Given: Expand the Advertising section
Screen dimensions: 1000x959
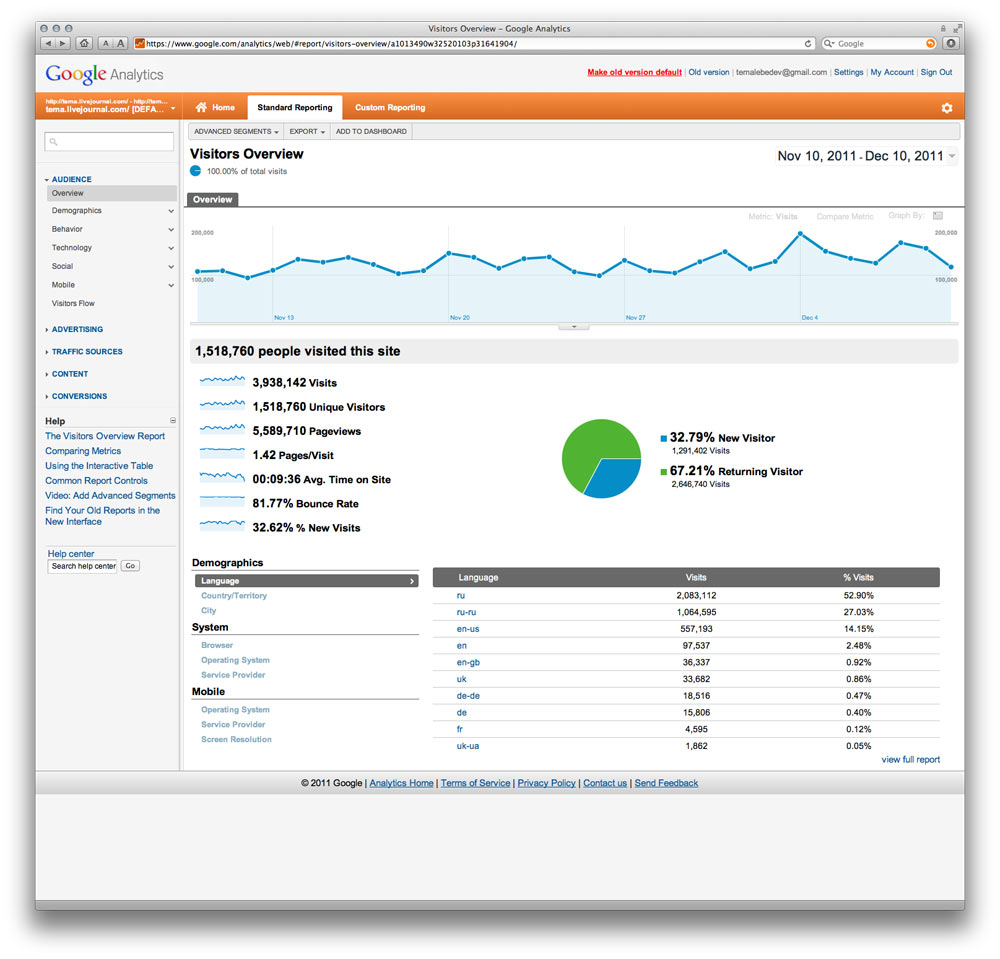Looking at the screenshot, I should (74, 329).
